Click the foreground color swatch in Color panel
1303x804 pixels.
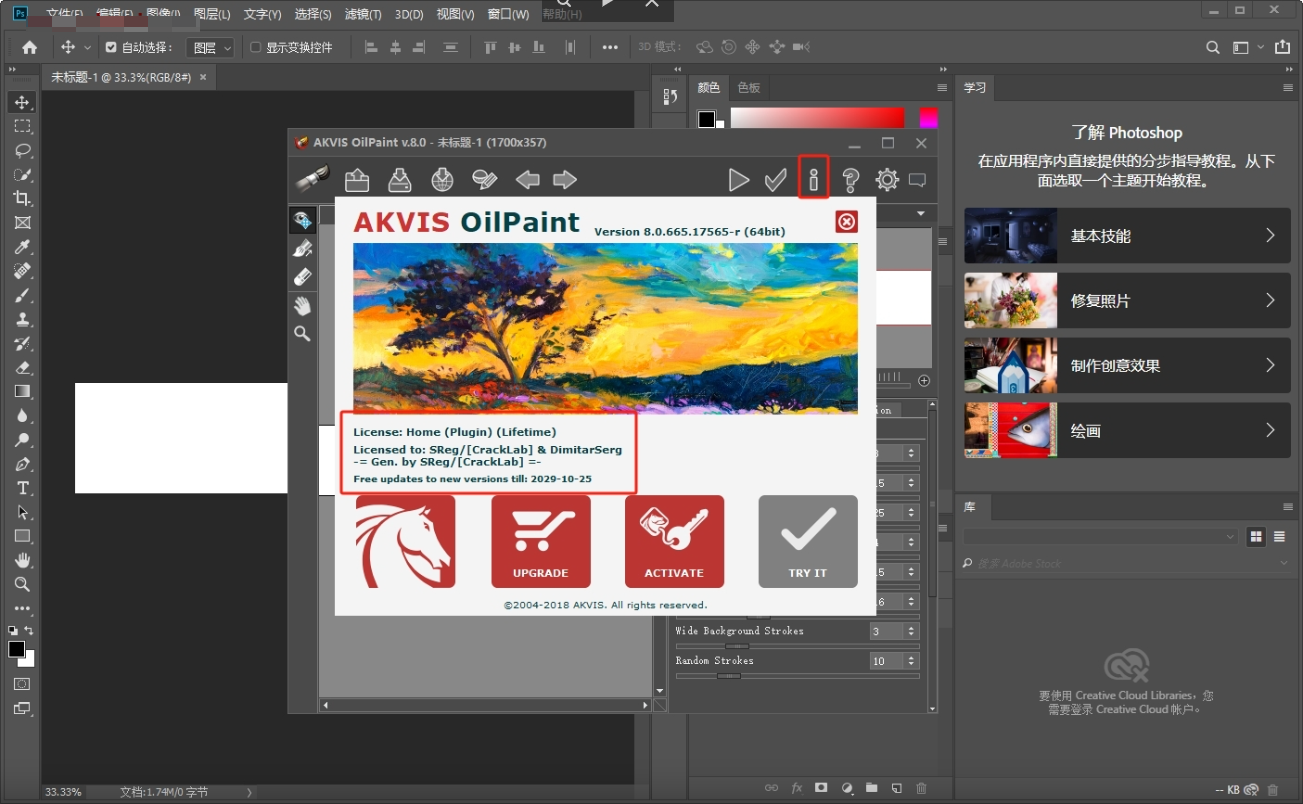click(707, 120)
